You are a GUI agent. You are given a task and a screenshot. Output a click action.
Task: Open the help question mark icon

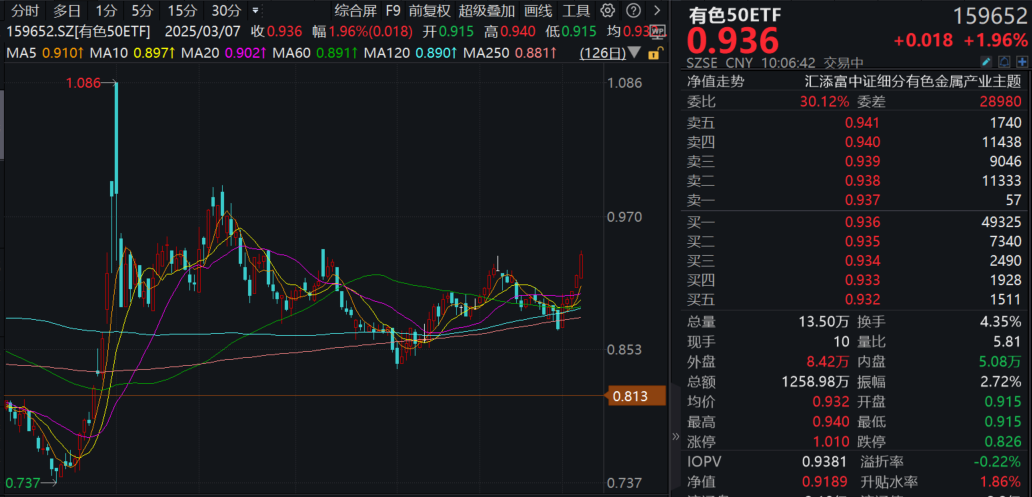click(632, 10)
